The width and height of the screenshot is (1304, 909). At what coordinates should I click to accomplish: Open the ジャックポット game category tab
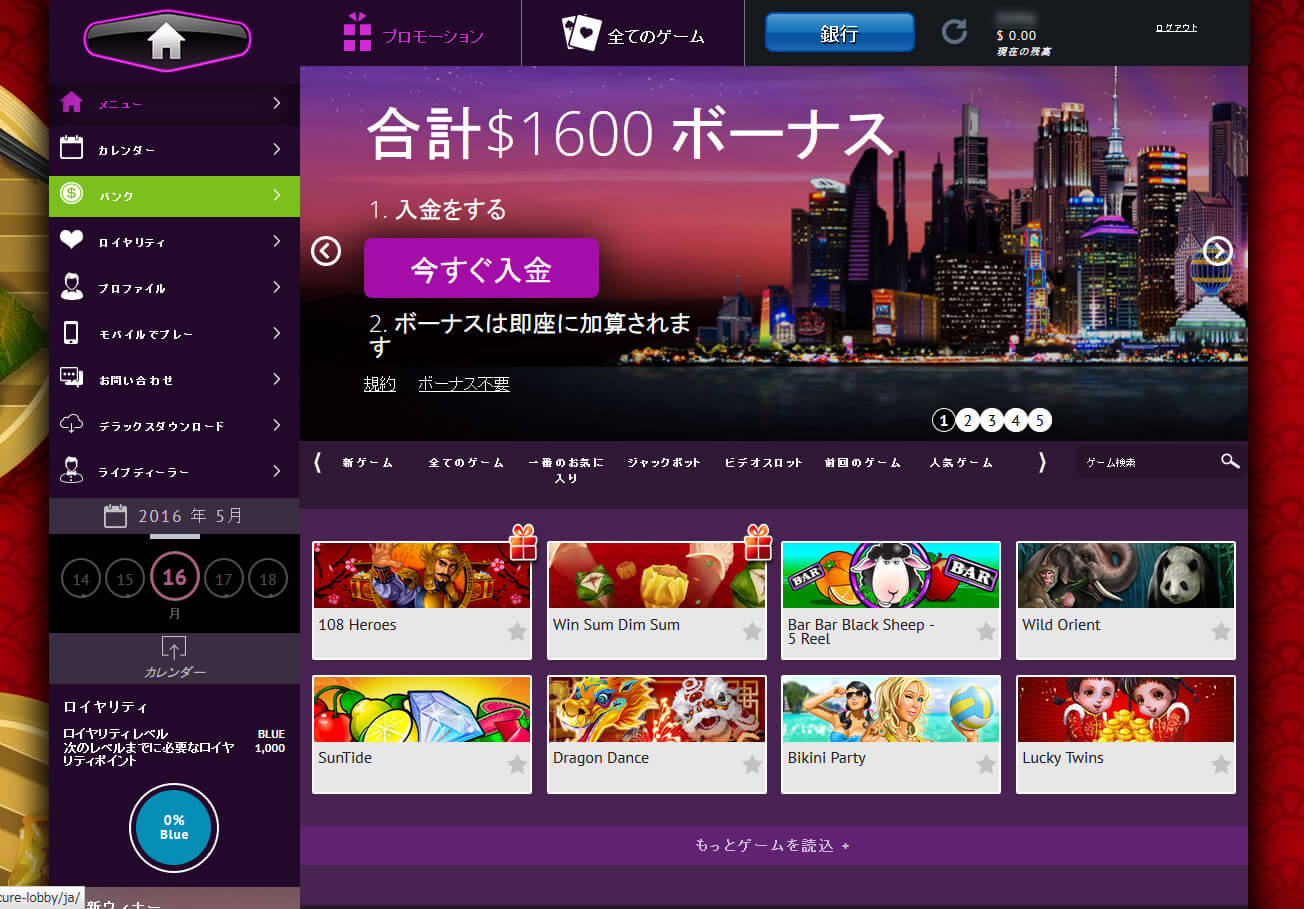click(x=664, y=463)
